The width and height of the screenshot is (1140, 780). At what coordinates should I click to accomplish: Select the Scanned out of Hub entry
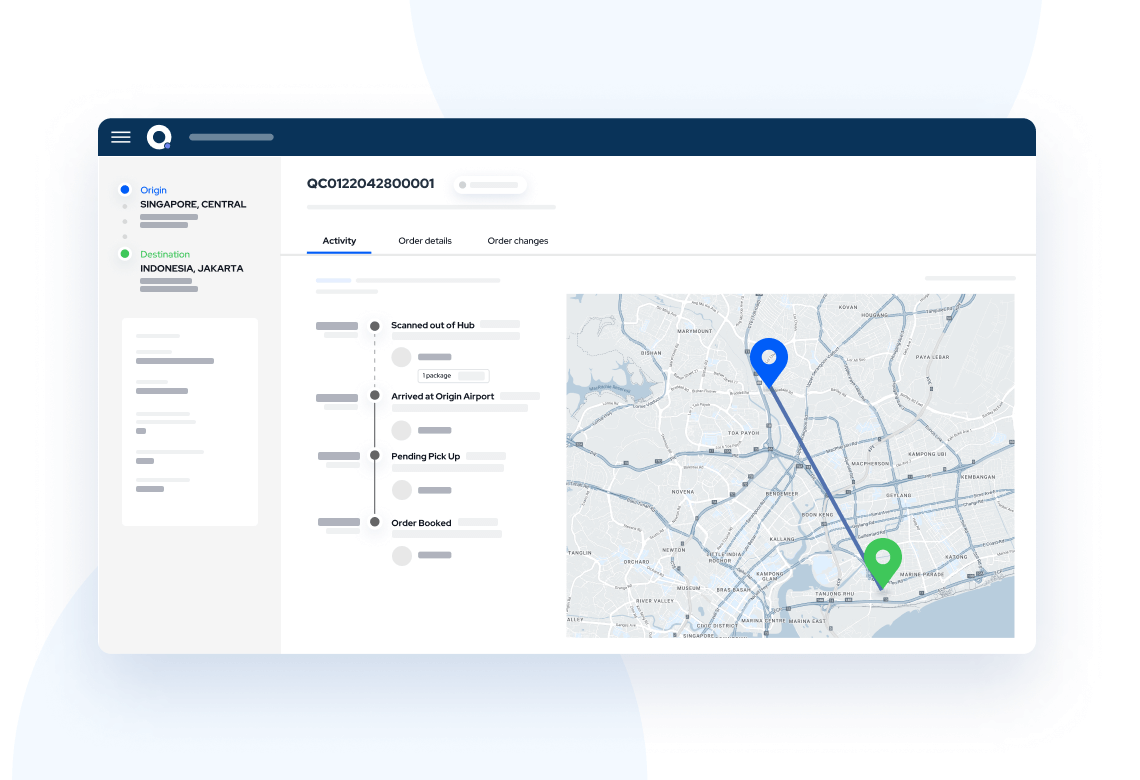[x=433, y=325]
